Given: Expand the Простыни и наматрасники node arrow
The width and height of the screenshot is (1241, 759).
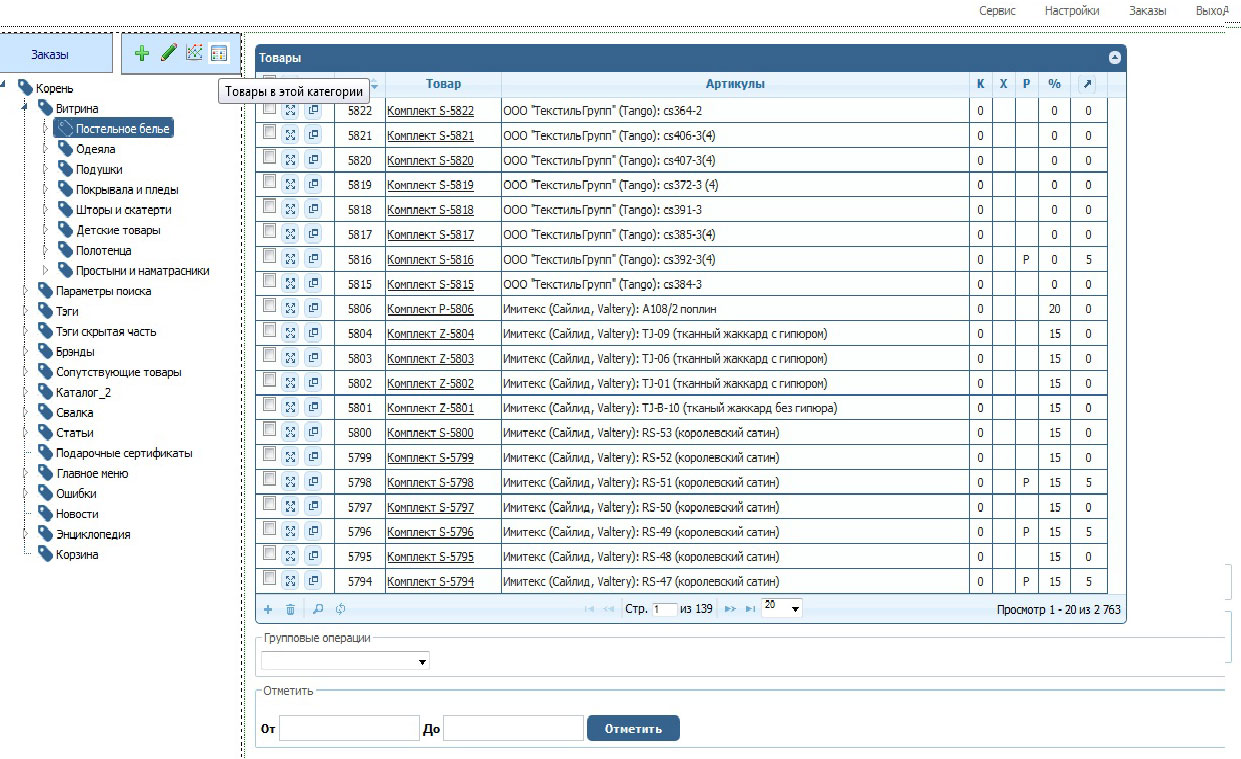Looking at the screenshot, I should (46, 271).
